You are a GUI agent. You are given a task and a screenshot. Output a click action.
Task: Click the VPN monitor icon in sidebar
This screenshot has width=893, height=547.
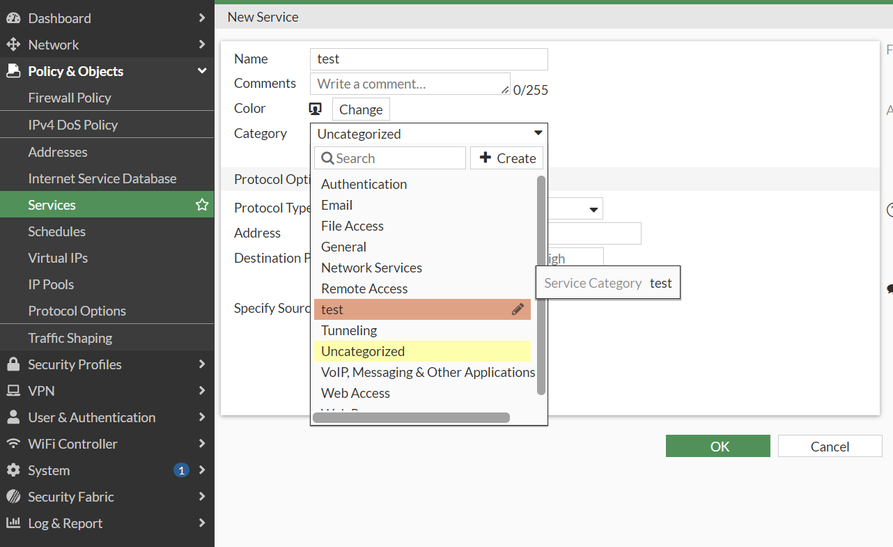tap(13, 391)
